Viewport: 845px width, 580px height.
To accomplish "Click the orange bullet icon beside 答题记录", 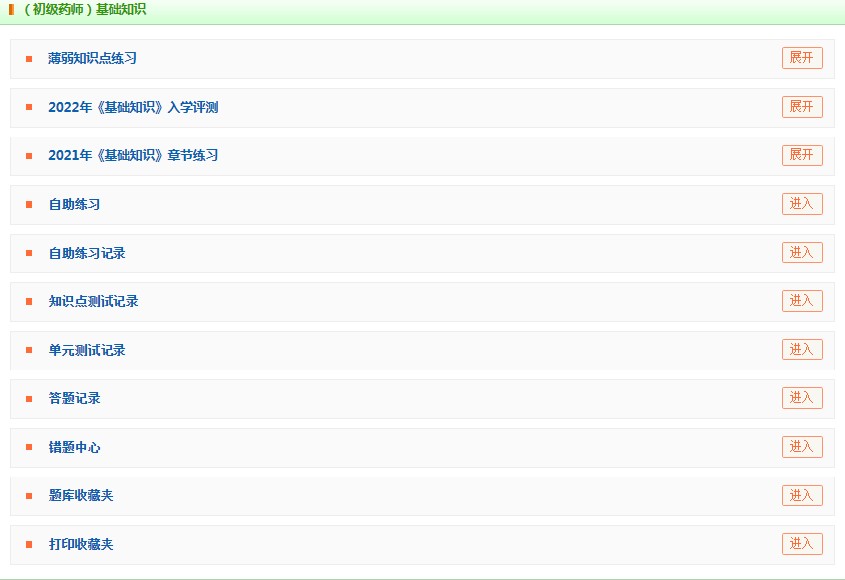I will (29, 399).
